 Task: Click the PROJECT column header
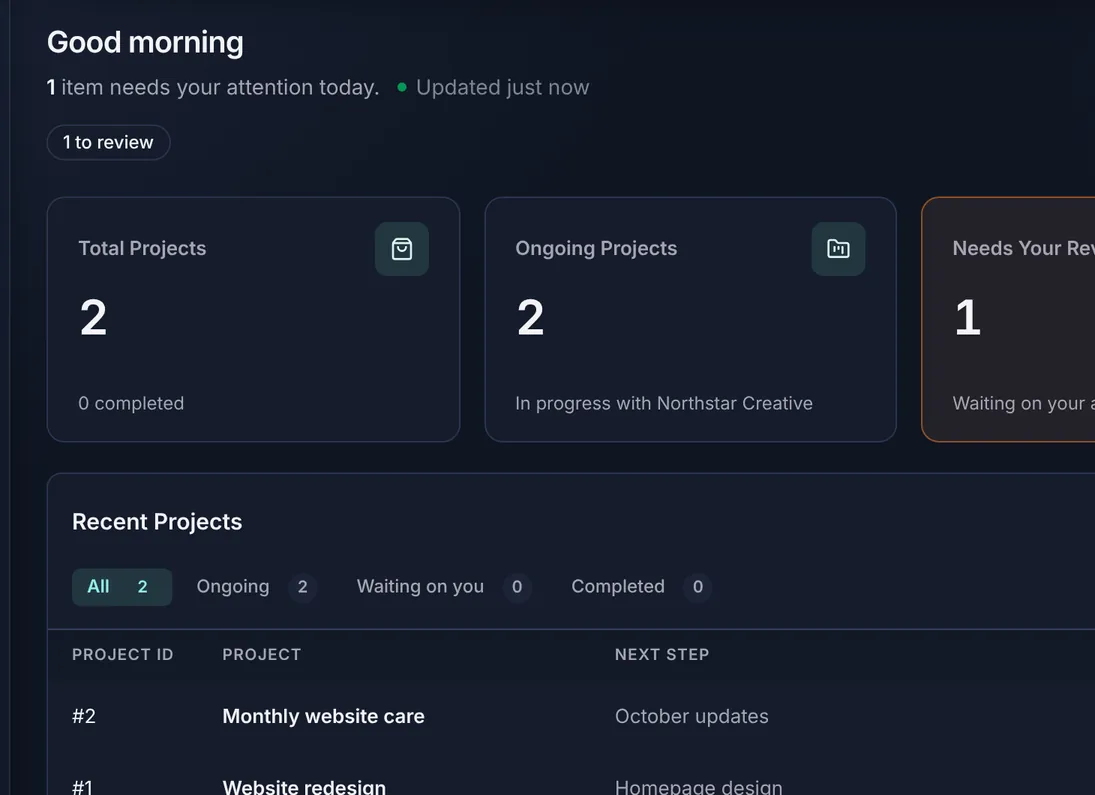[x=261, y=655]
